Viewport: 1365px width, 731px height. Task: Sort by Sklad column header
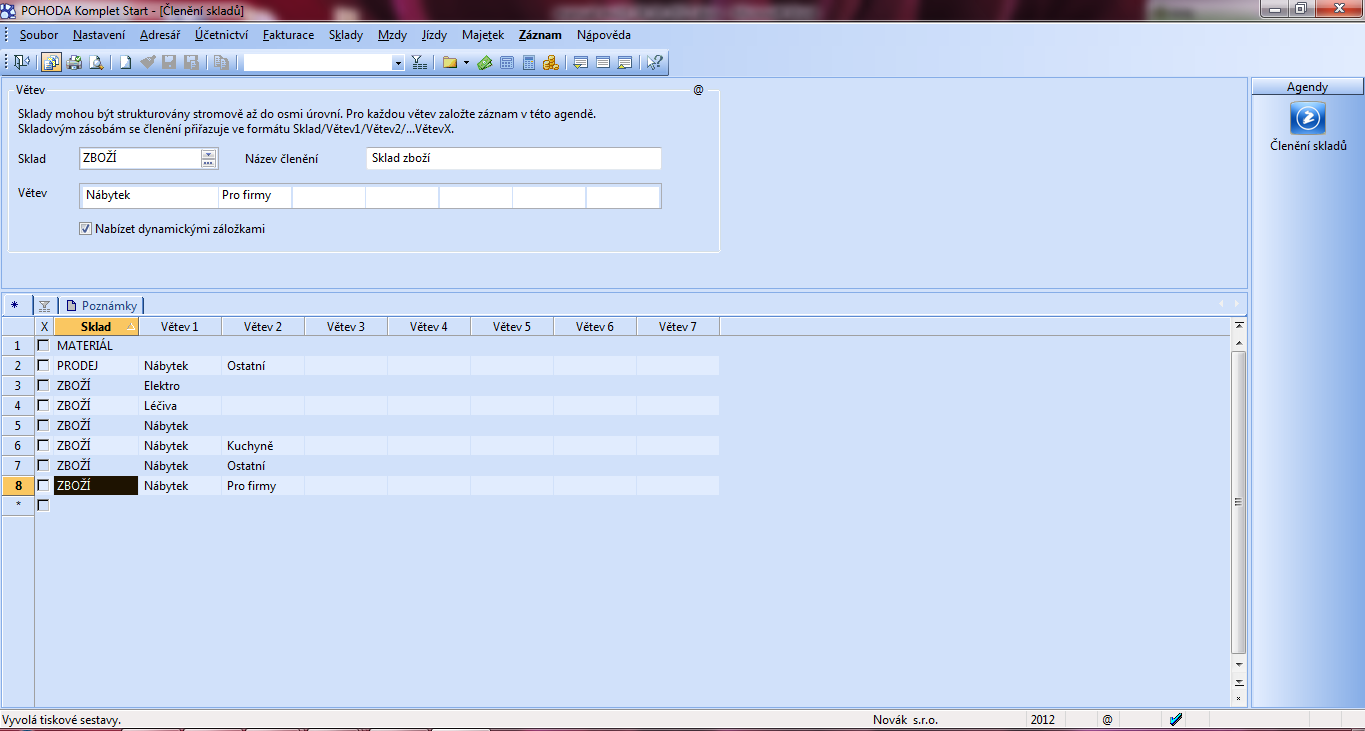point(96,327)
